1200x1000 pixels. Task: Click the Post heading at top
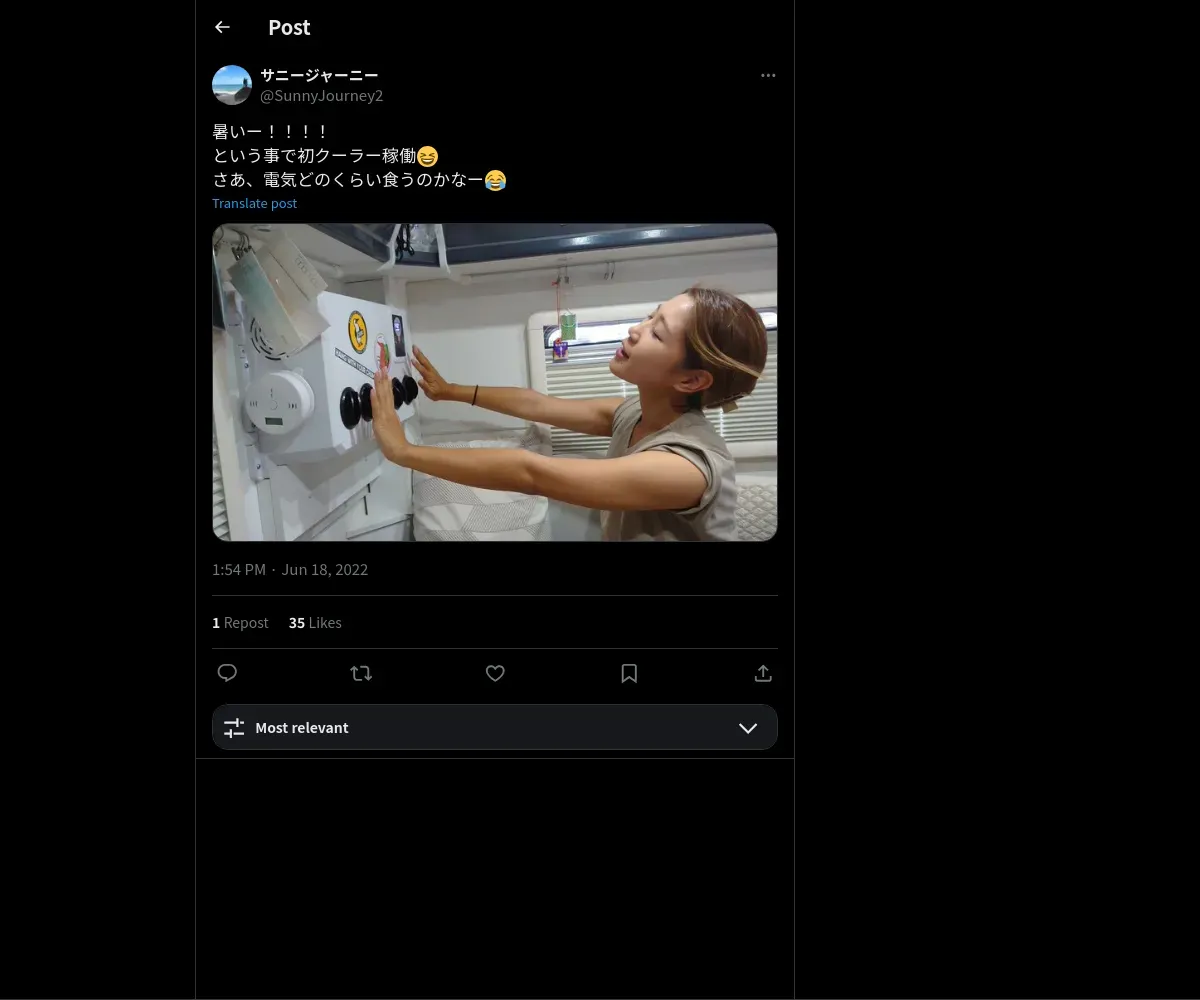click(x=289, y=27)
